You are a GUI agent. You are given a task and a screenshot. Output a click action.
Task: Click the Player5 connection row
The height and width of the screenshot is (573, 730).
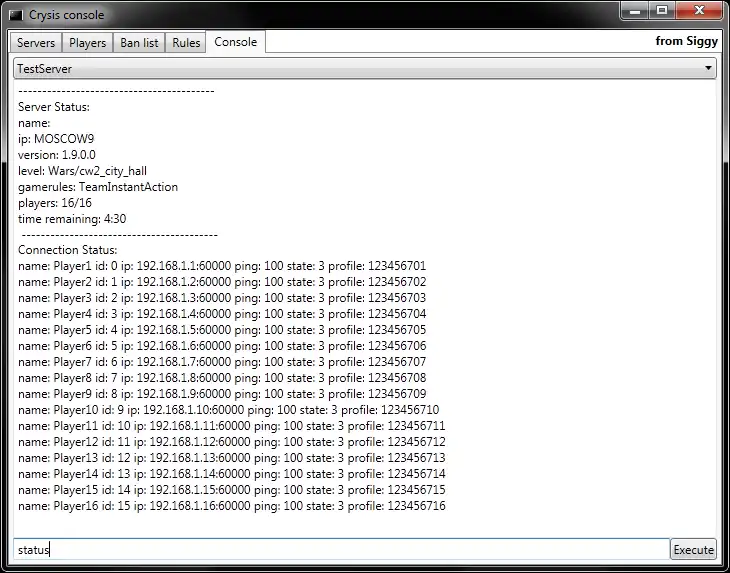pyautogui.click(x=222, y=330)
